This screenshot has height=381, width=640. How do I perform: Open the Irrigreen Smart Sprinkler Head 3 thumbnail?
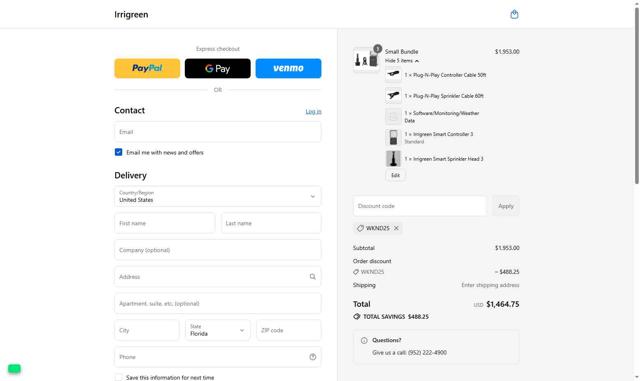click(393, 159)
